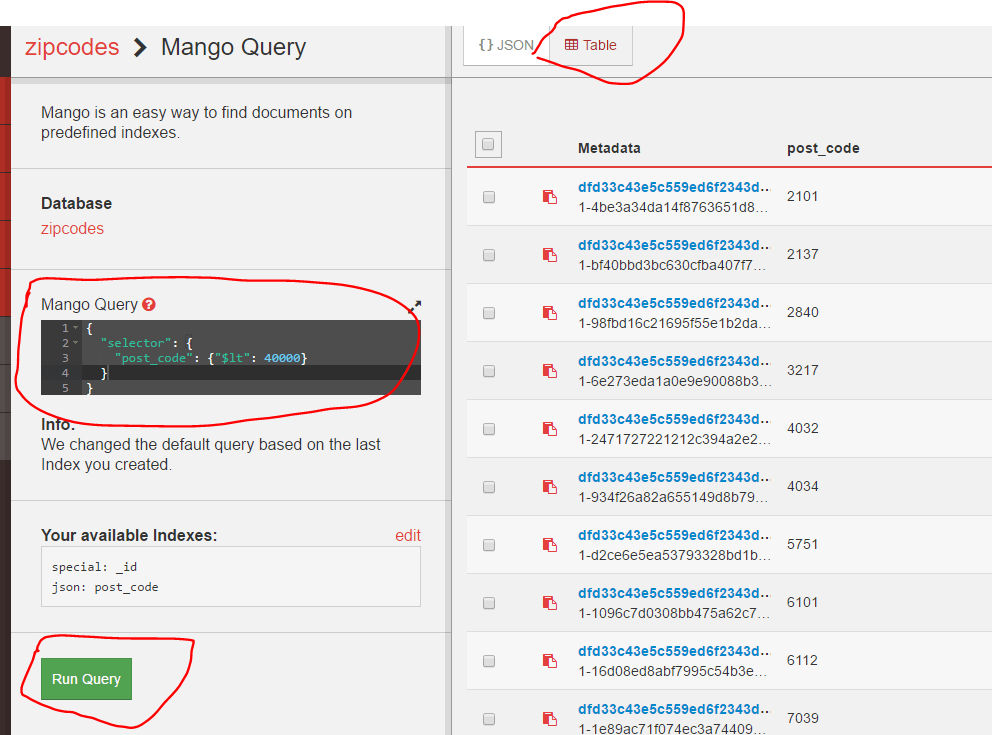The image size is (992, 735).
Task: Click the document icon beside post_code 2101
Action: [548, 197]
